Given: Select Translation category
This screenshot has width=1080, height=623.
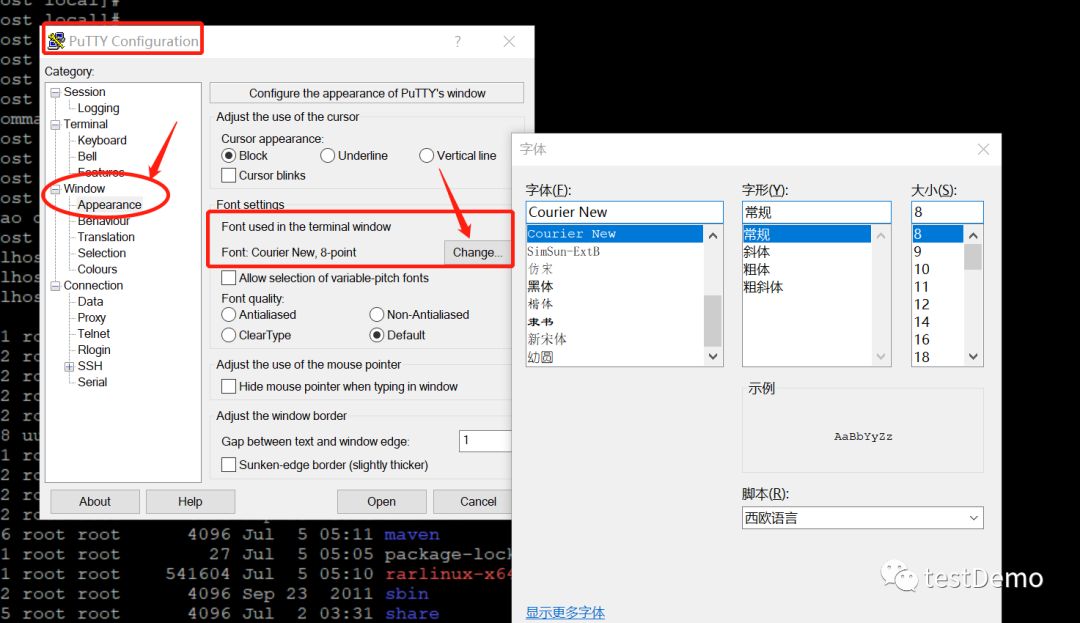Looking at the screenshot, I should (105, 237).
